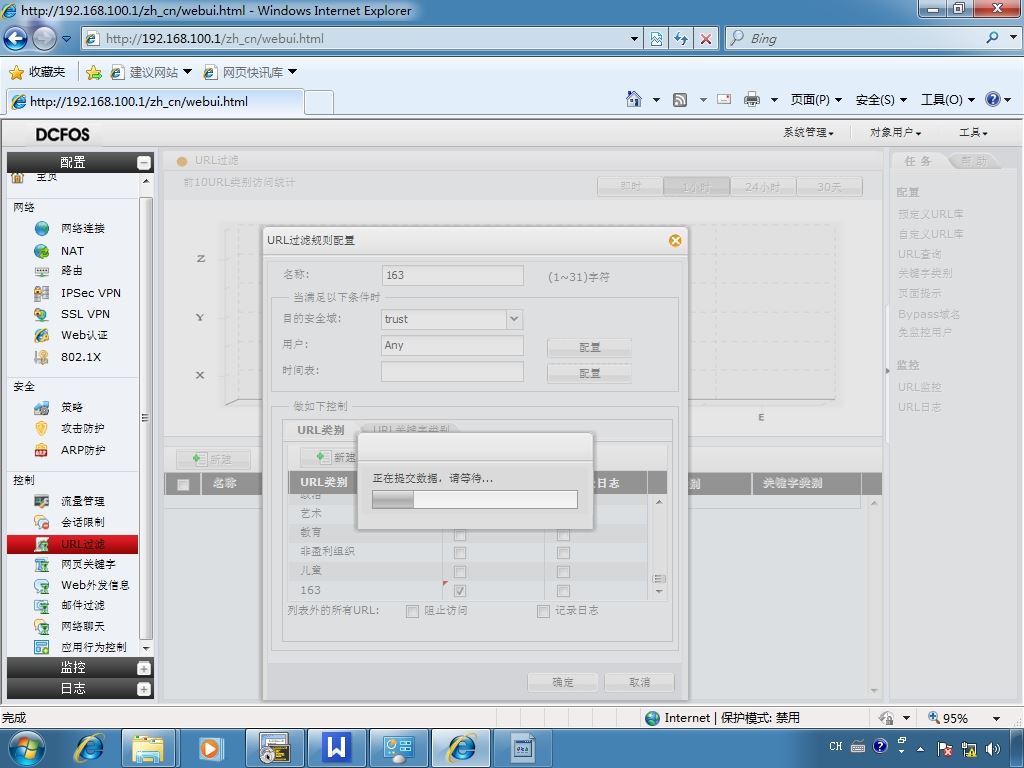The height and width of the screenshot is (768, 1024).
Task: Toggle the first checkbox in the 教育 row
Action: point(460,534)
